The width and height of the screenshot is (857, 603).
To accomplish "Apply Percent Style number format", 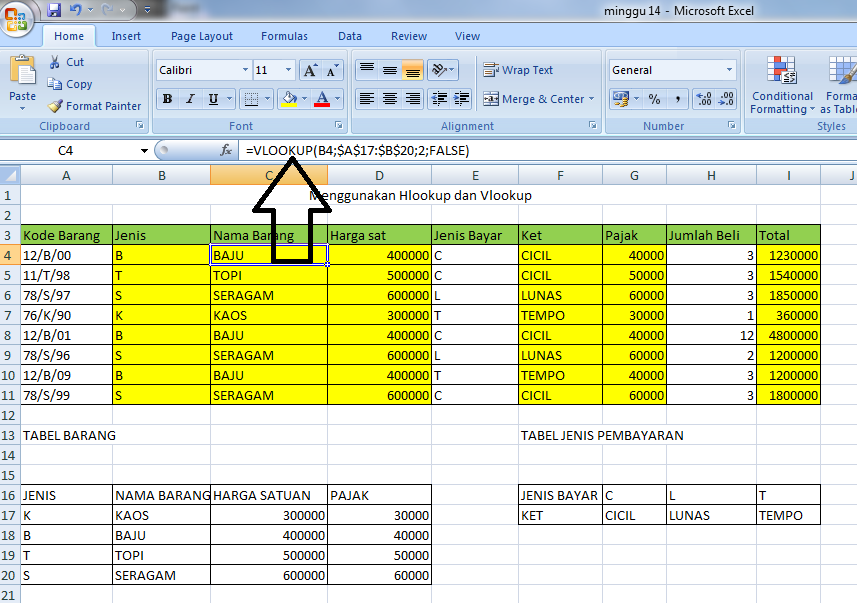I will [x=654, y=100].
